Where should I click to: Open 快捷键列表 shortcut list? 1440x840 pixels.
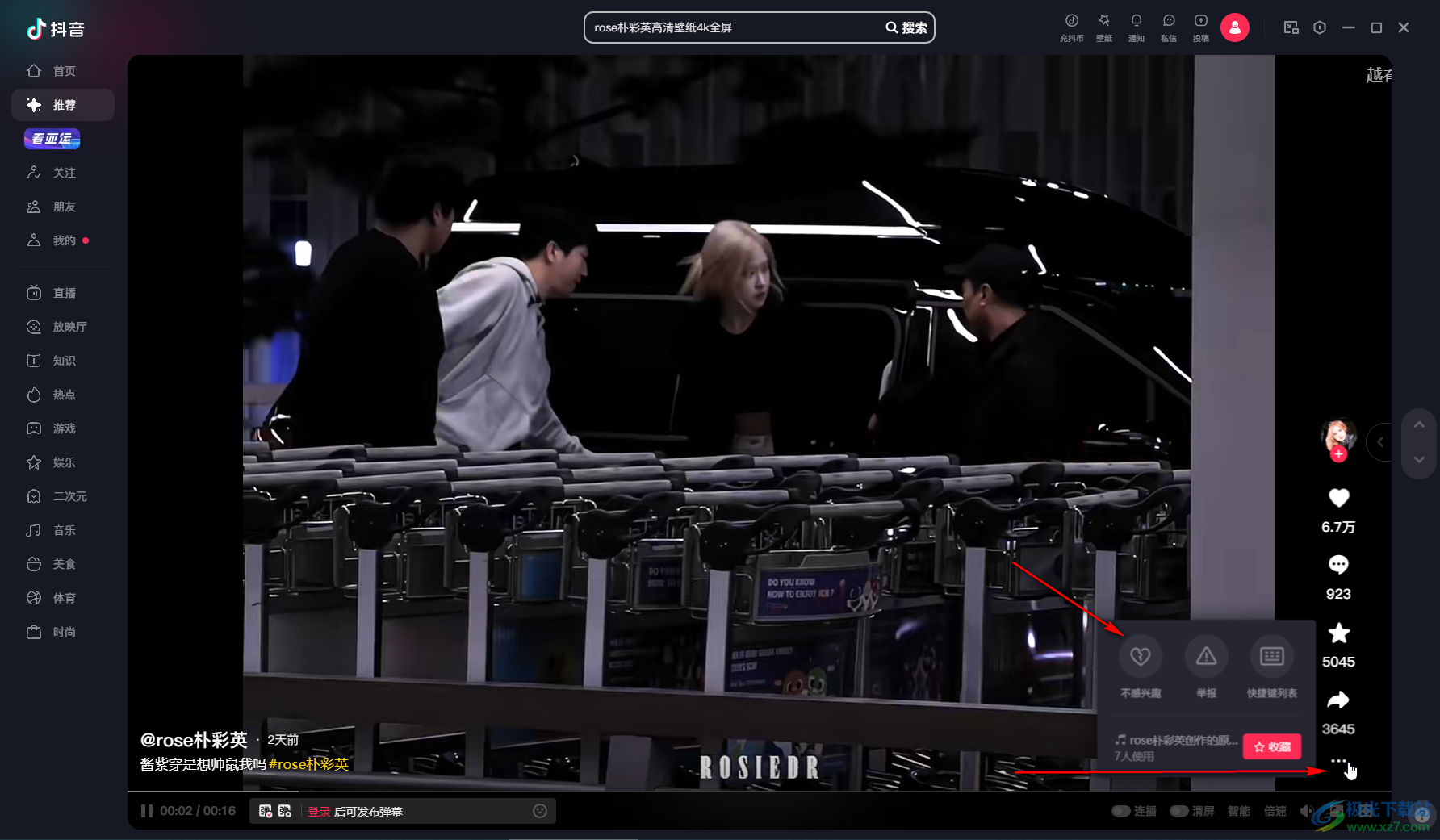[x=1272, y=667]
